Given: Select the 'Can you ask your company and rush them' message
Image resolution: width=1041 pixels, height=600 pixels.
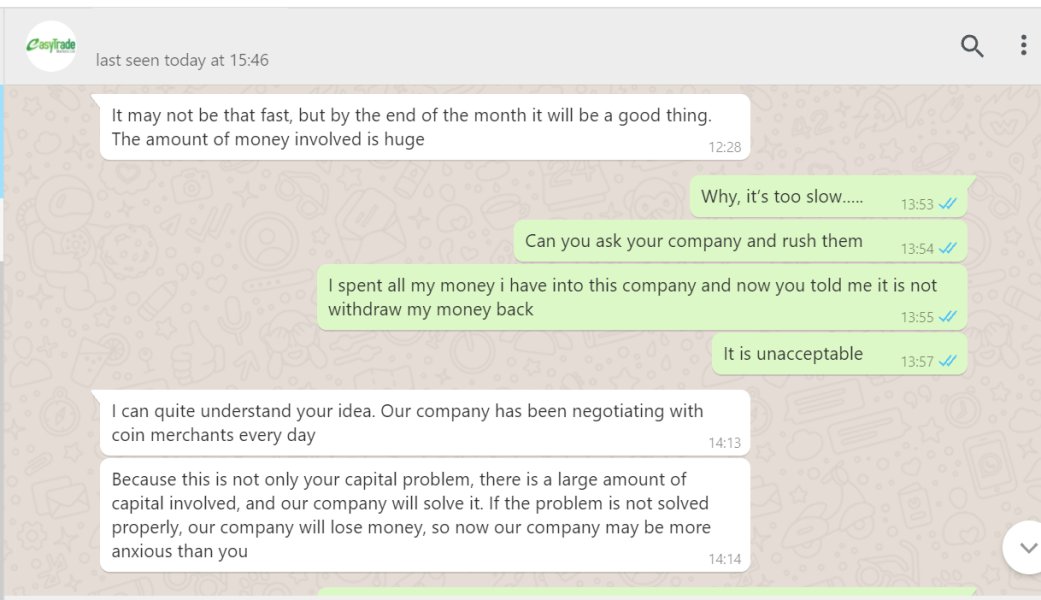Looking at the screenshot, I should tap(740, 241).
